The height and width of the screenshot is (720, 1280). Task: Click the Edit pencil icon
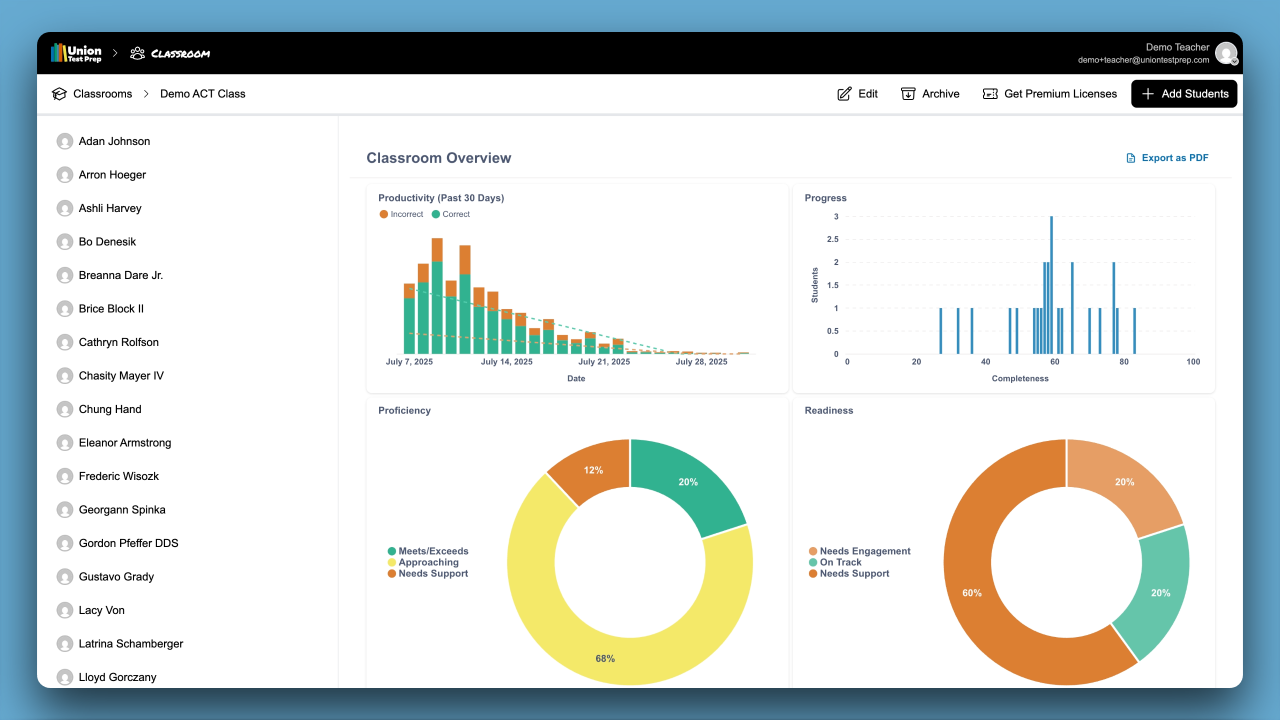point(844,94)
